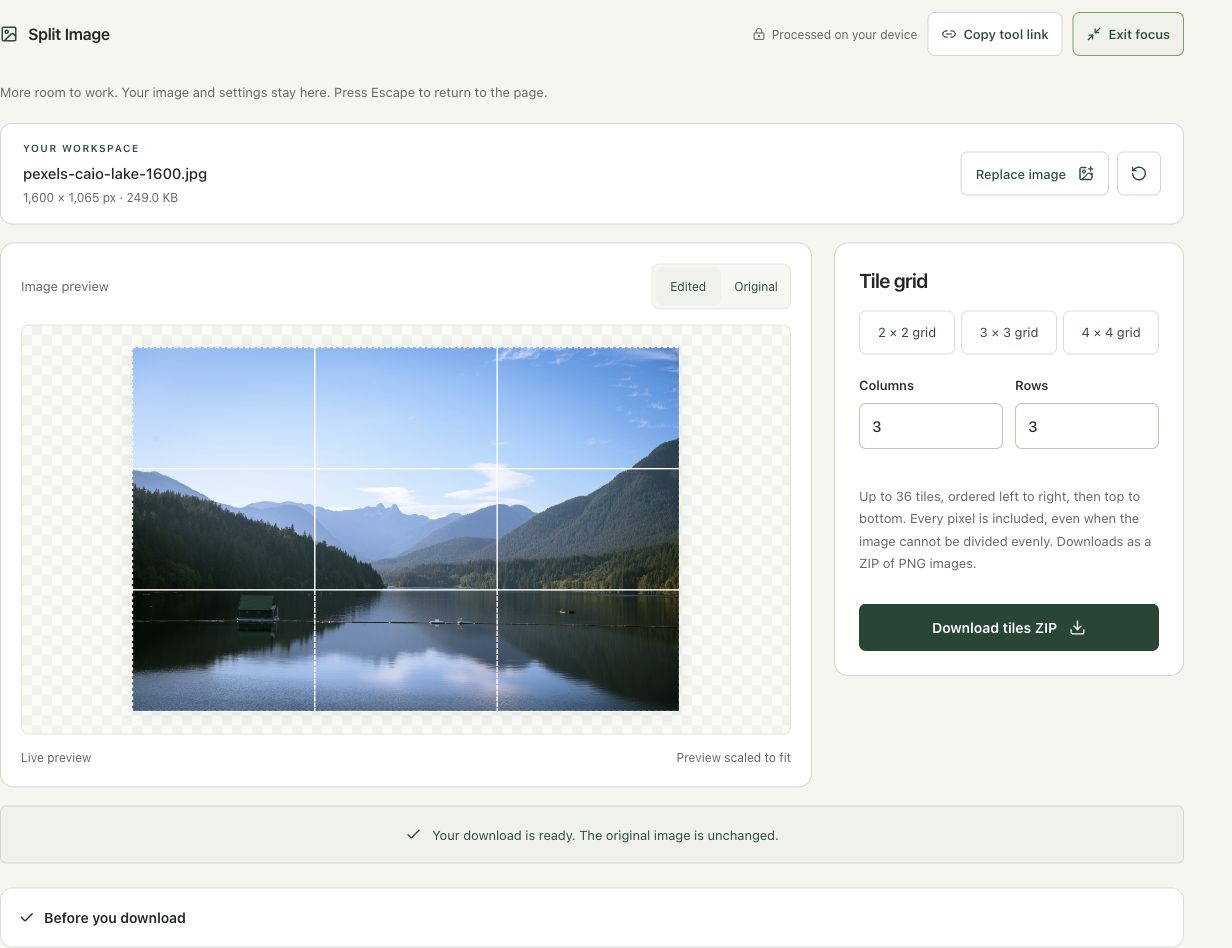
Task: Click the Live preview label
Action: 56,758
